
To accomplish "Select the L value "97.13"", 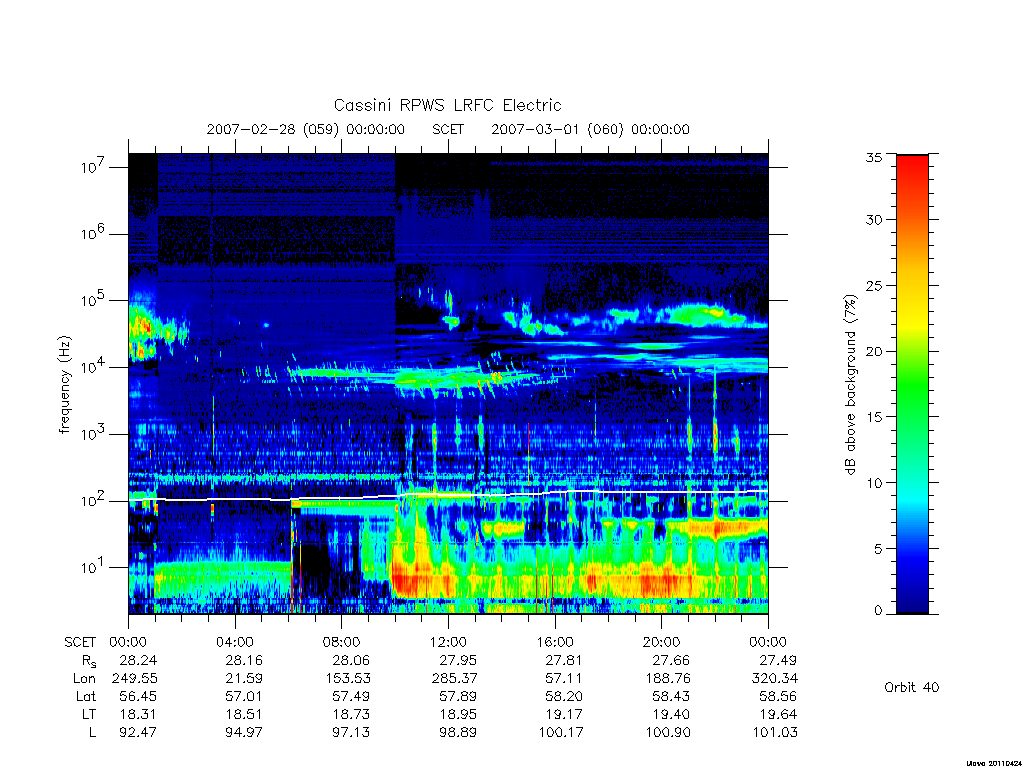I will [x=351, y=733].
